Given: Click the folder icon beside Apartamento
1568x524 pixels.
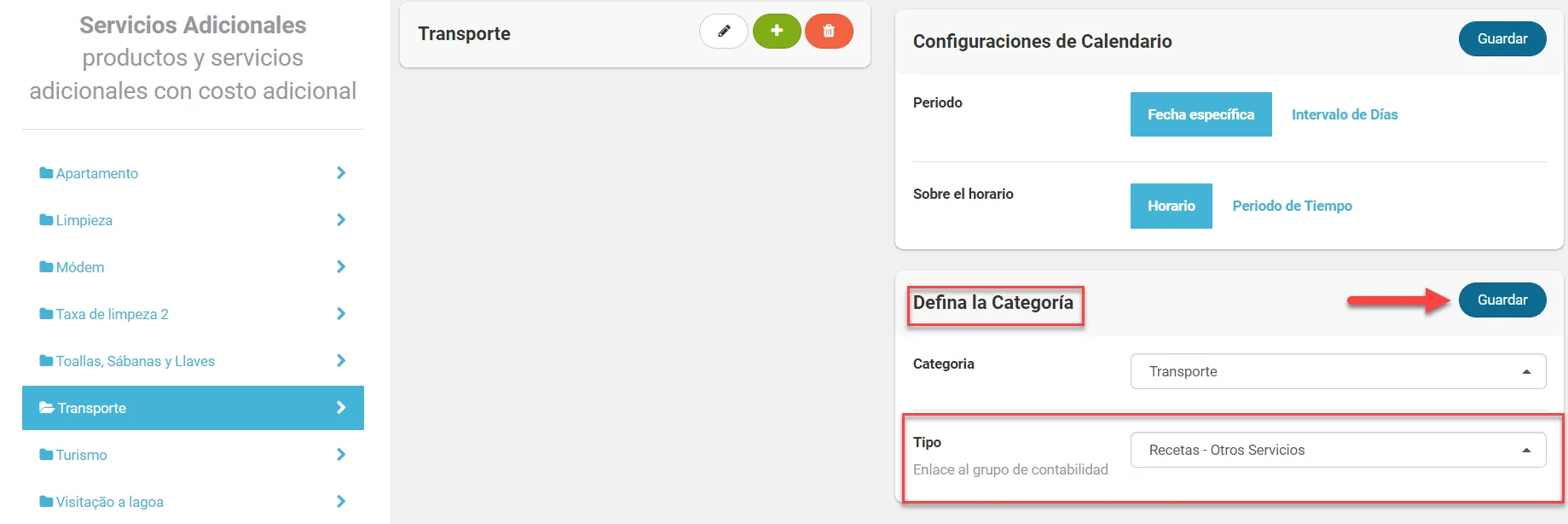Looking at the screenshot, I should click(x=46, y=173).
